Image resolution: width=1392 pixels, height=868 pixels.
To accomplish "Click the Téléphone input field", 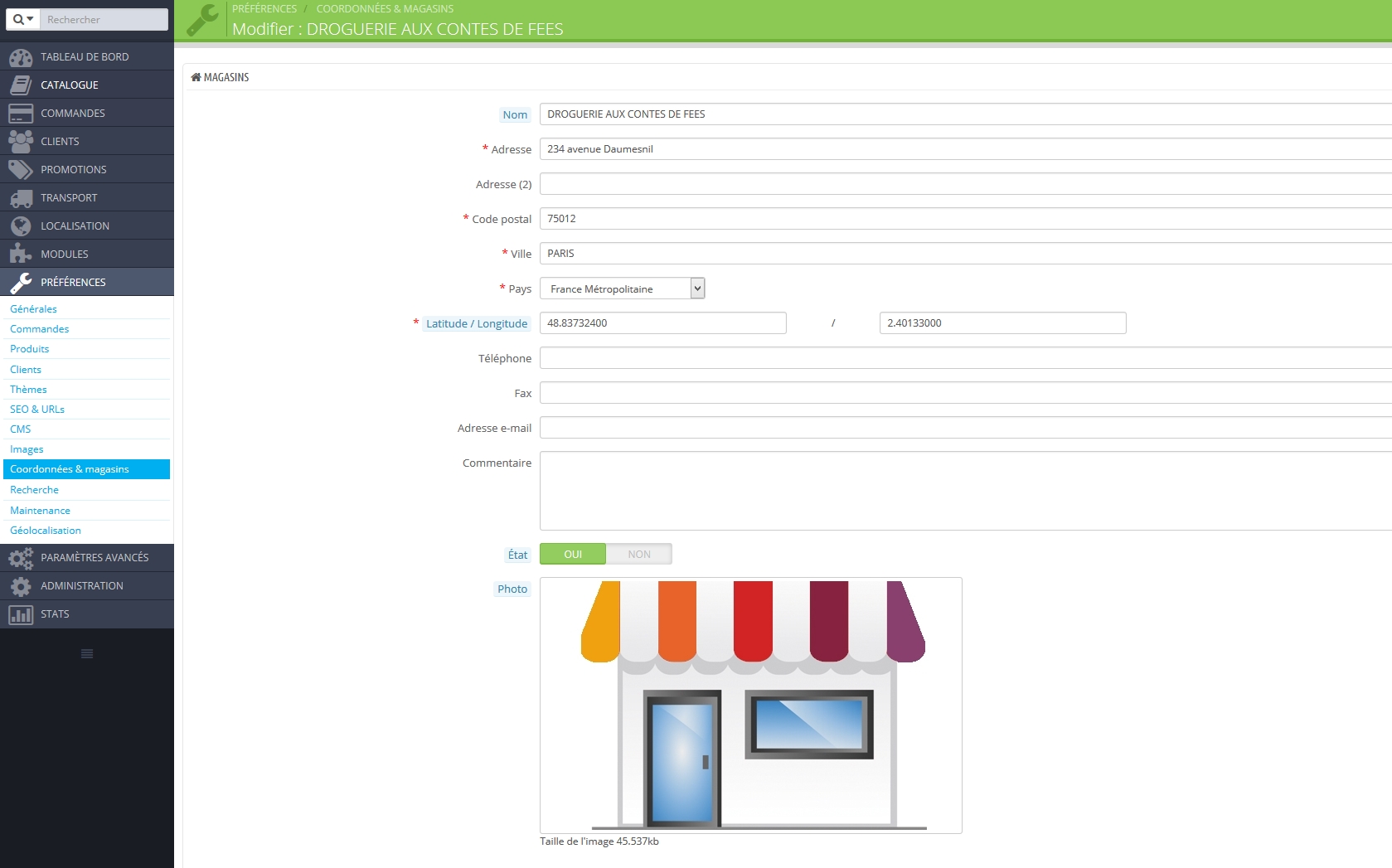I will 966,358.
